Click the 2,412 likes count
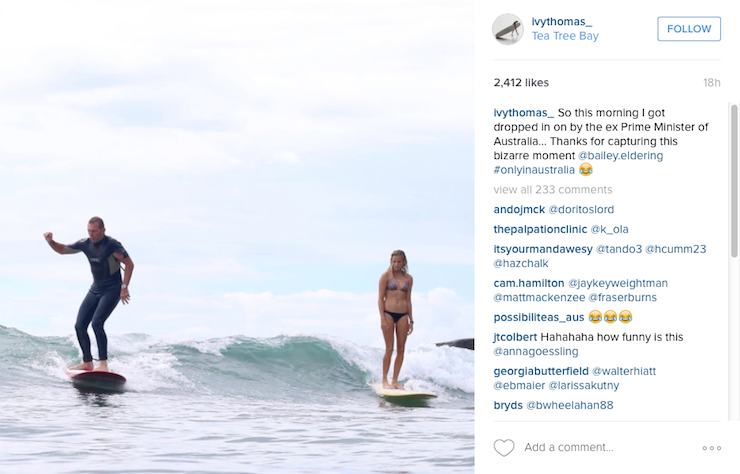This screenshot has width=740, height=474. click(x=521, y=83)
